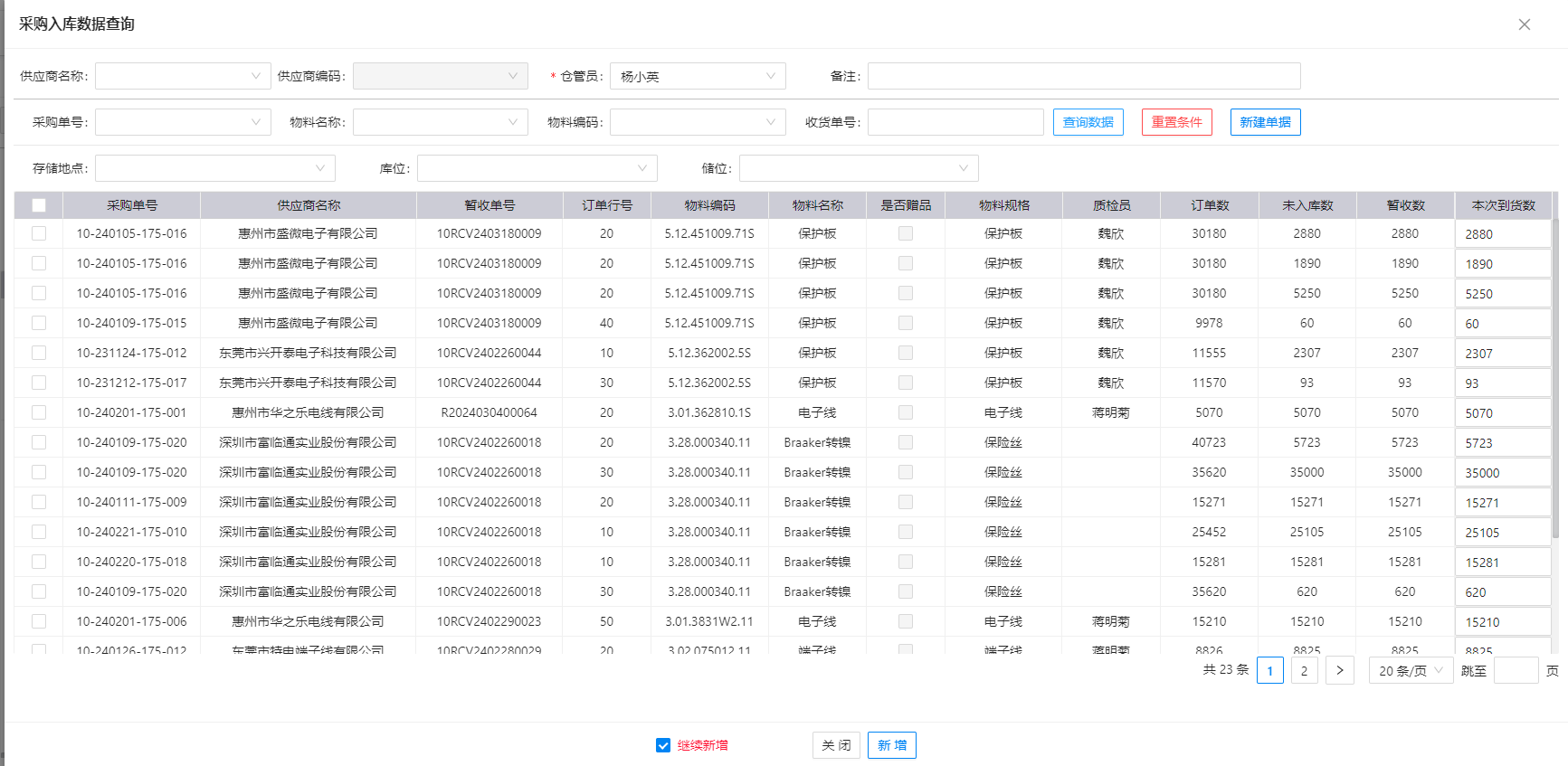Viewport: 1568px width, 766px height.
Task: Check the select-all checkbox in table header
Action: click(x=39, y=205)
